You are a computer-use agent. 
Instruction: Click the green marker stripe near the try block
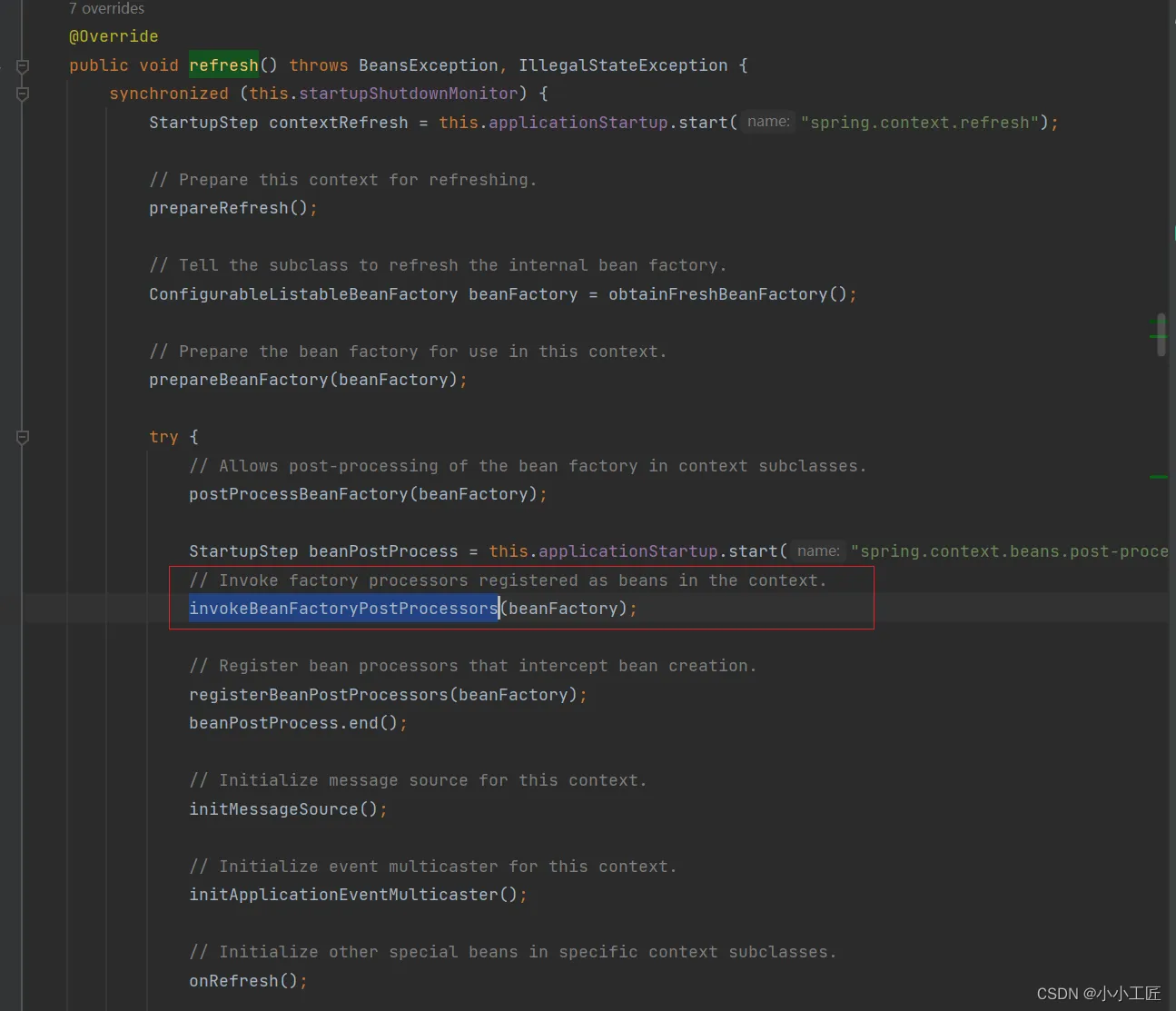[x=1159, y=477]
